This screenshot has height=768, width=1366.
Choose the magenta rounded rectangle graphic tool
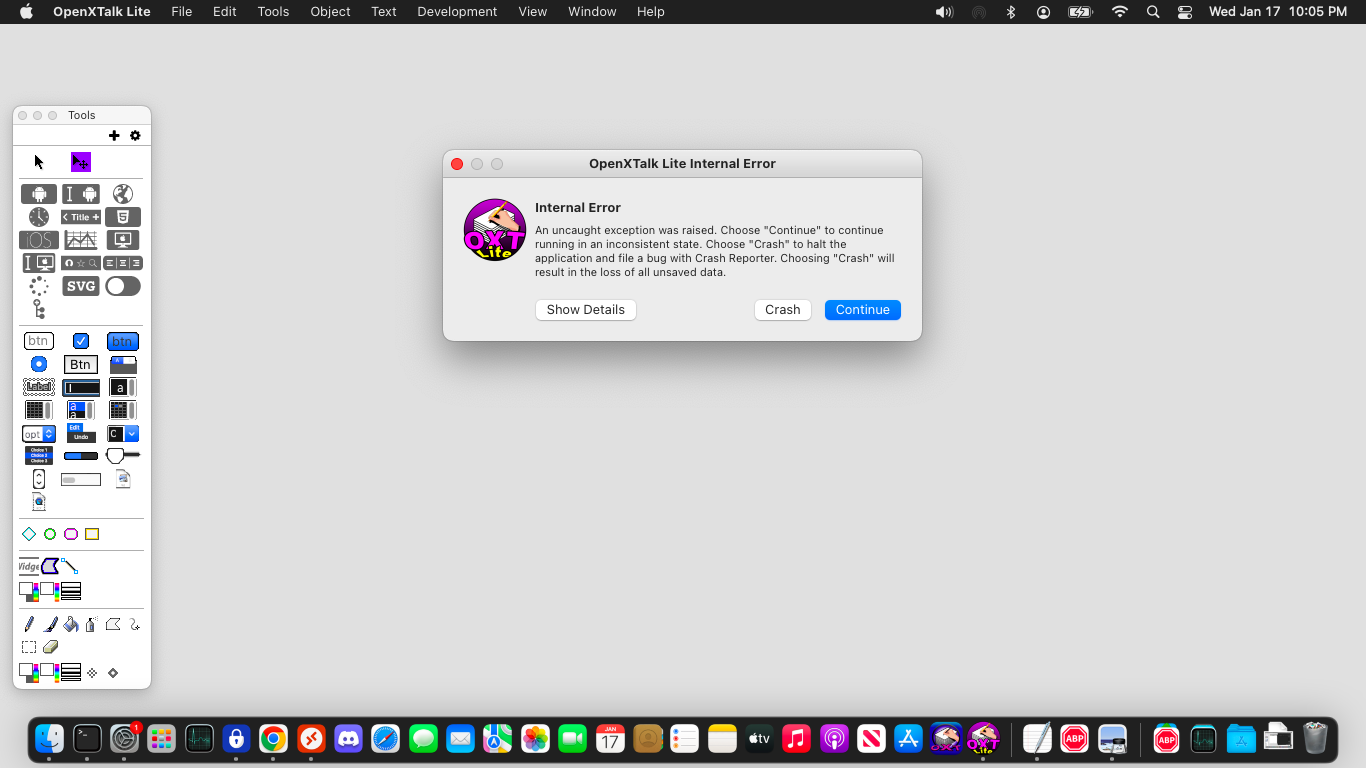coord(71,534)
